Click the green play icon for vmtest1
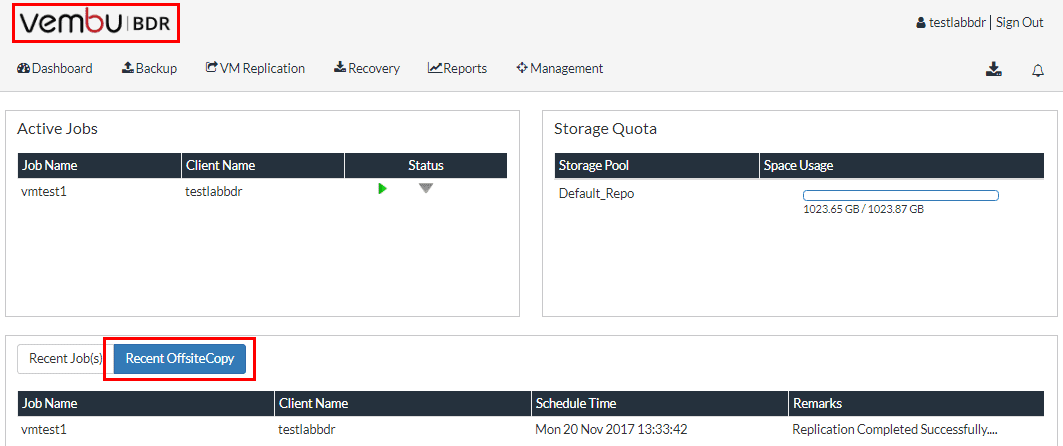Viewport: 1063px width, 446px height. tap(382, 188)
